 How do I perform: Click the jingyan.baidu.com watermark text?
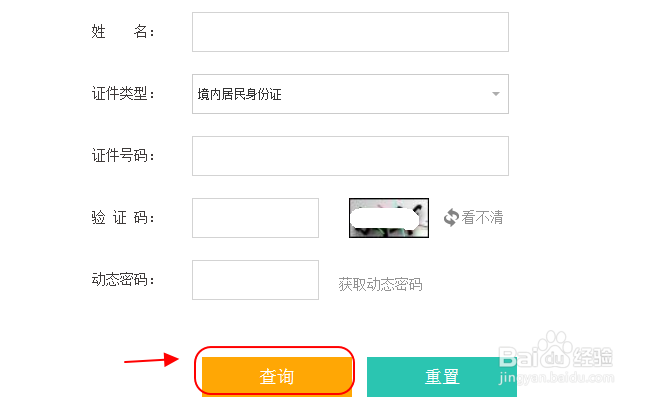click(x=556, y=378)
